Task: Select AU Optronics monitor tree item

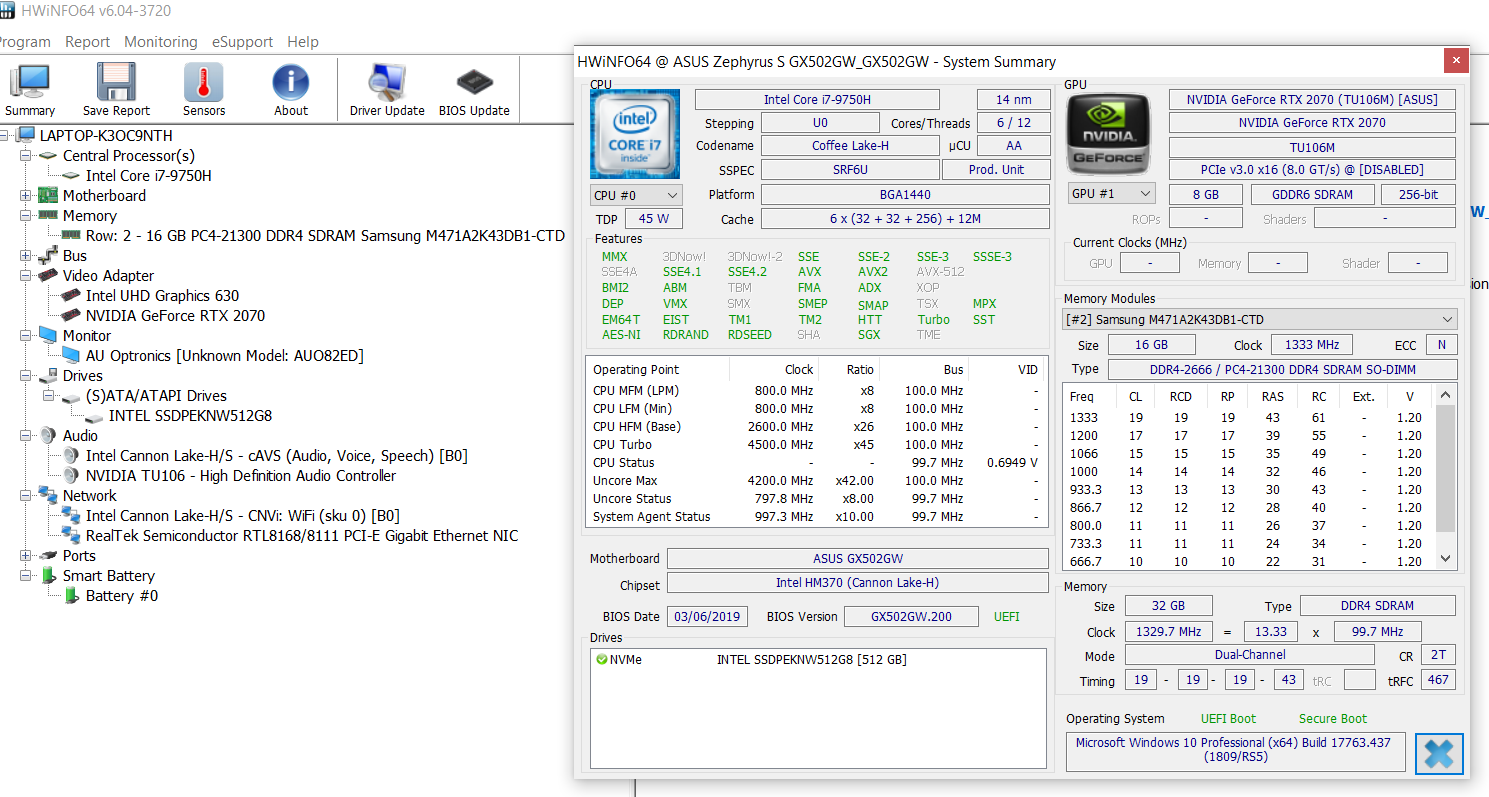Action: 225,356
